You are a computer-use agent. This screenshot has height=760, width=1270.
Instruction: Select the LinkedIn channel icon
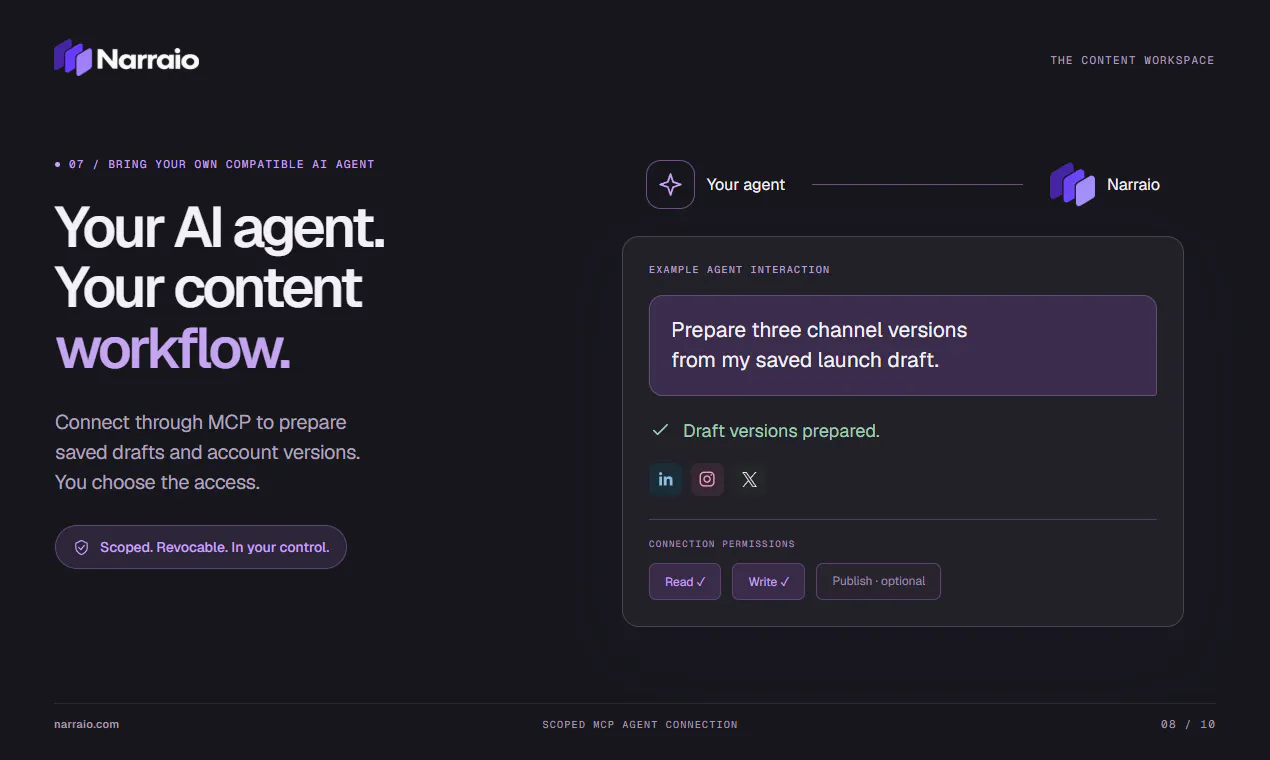[666, 479]
